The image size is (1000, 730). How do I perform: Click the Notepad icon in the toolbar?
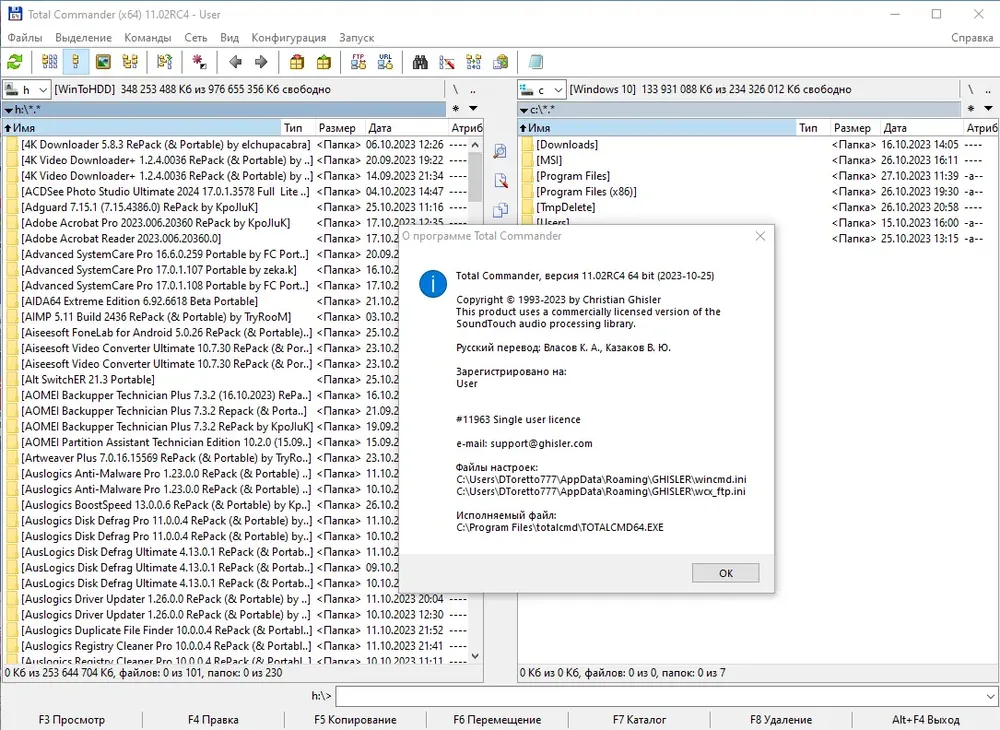point(536,62)
